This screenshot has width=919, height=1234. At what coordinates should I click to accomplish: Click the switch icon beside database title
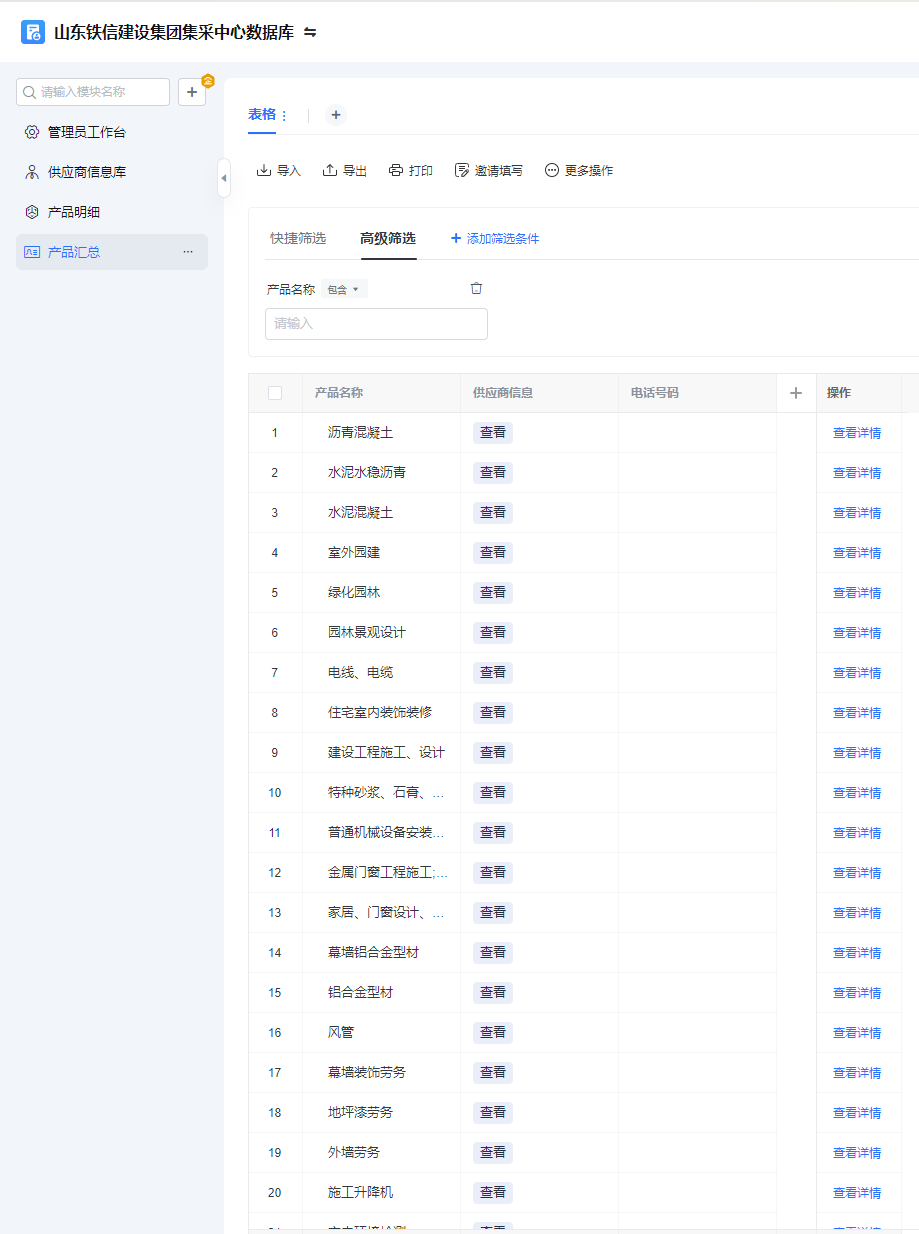310,32
